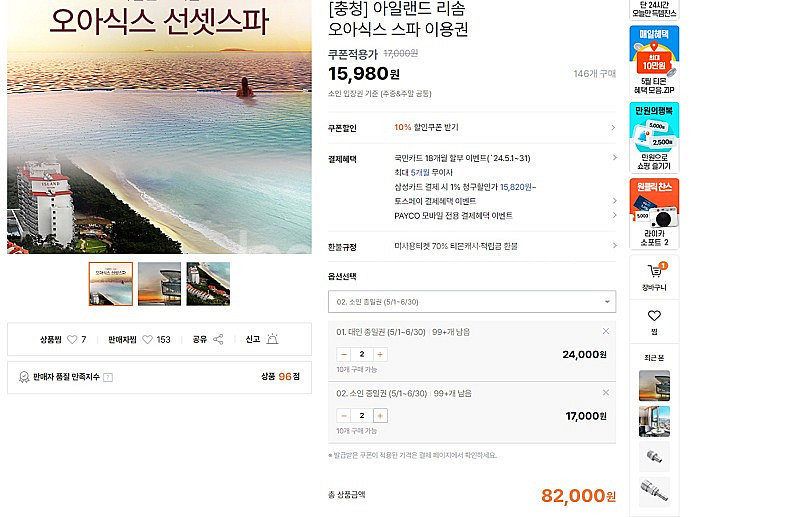Expand 토스페이 결제혜택 이벤트 arrow
This screenshot has height=517, width=800.
point(614,201)
